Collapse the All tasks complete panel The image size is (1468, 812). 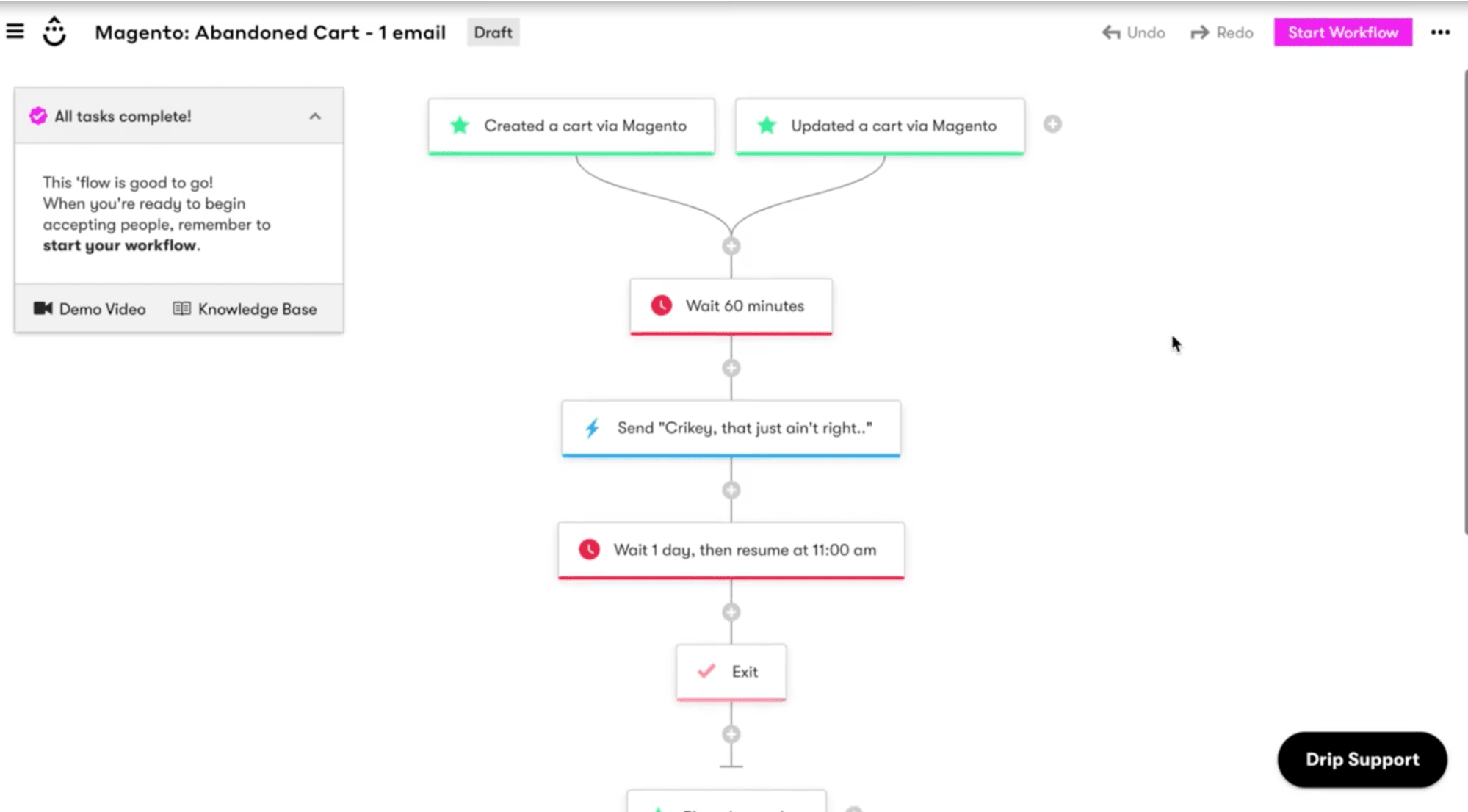point(315,116)
